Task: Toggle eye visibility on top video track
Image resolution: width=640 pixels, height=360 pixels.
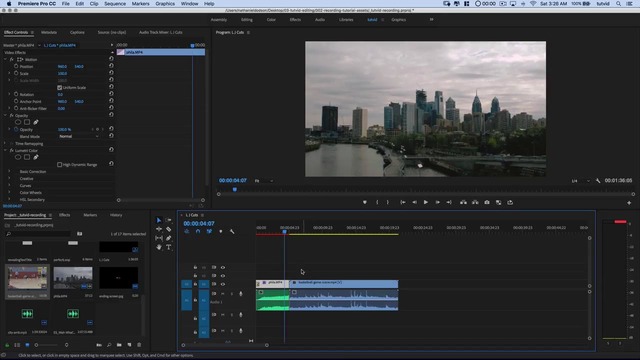Action: point(223,268)
